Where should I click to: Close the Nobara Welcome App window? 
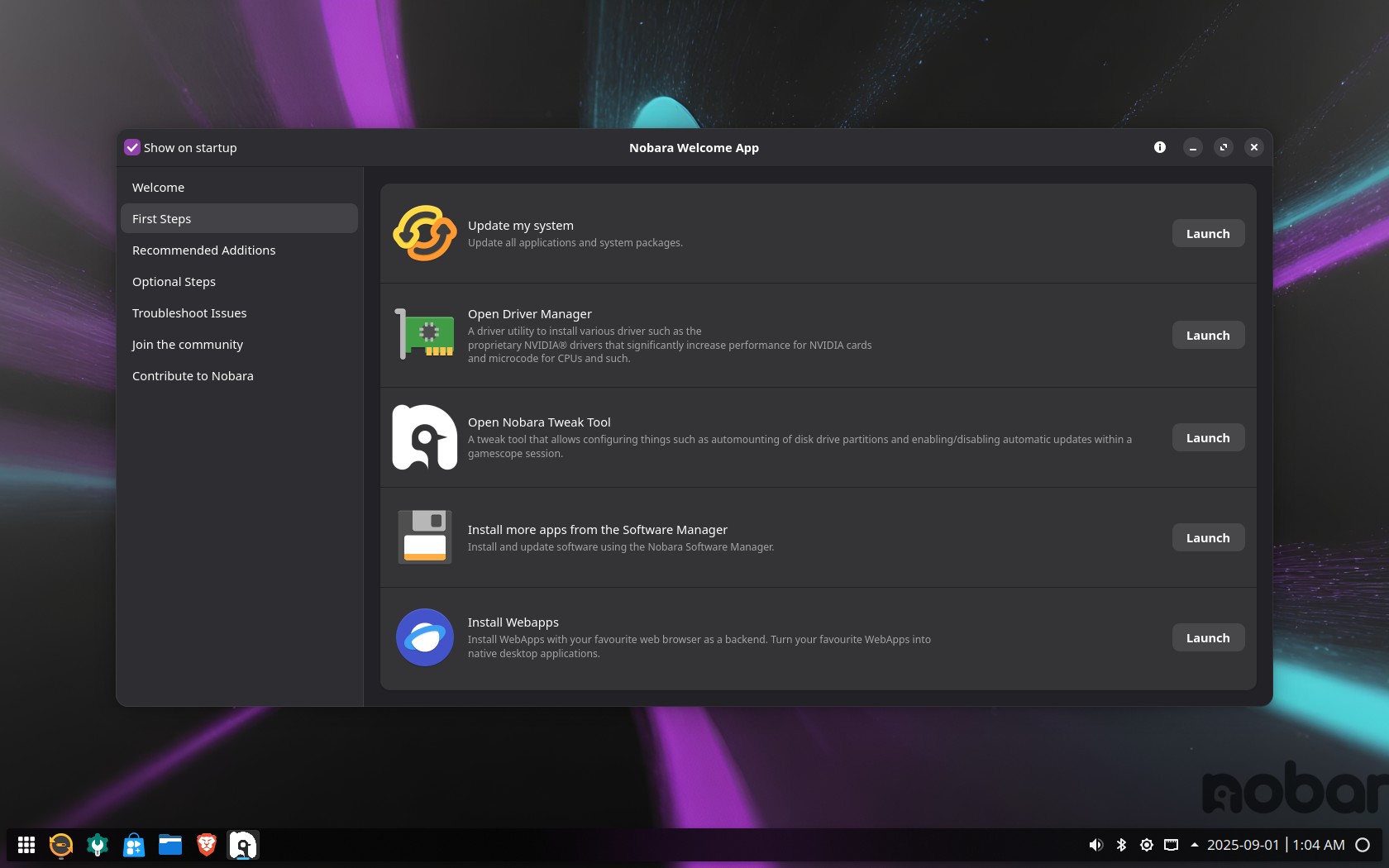pos(1254,147)
